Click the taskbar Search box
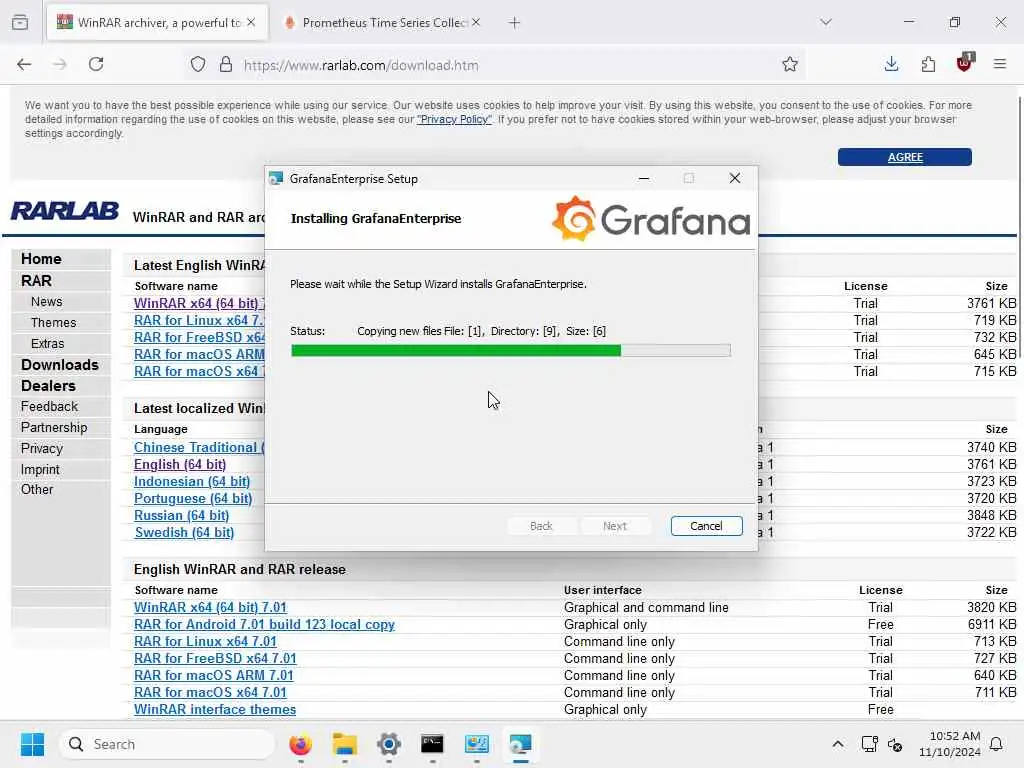This screenshot has width=1024, height=768. 167,744
